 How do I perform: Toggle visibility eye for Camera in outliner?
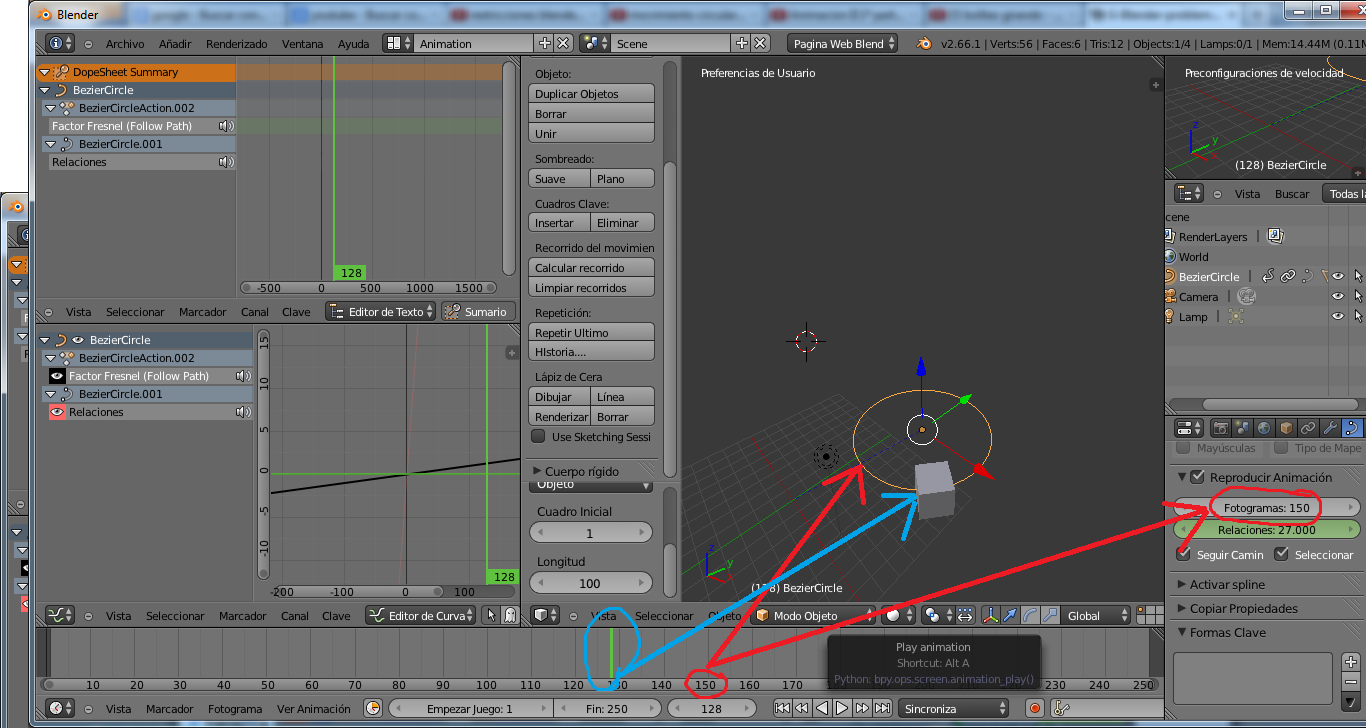click(x=1337, y=297)
